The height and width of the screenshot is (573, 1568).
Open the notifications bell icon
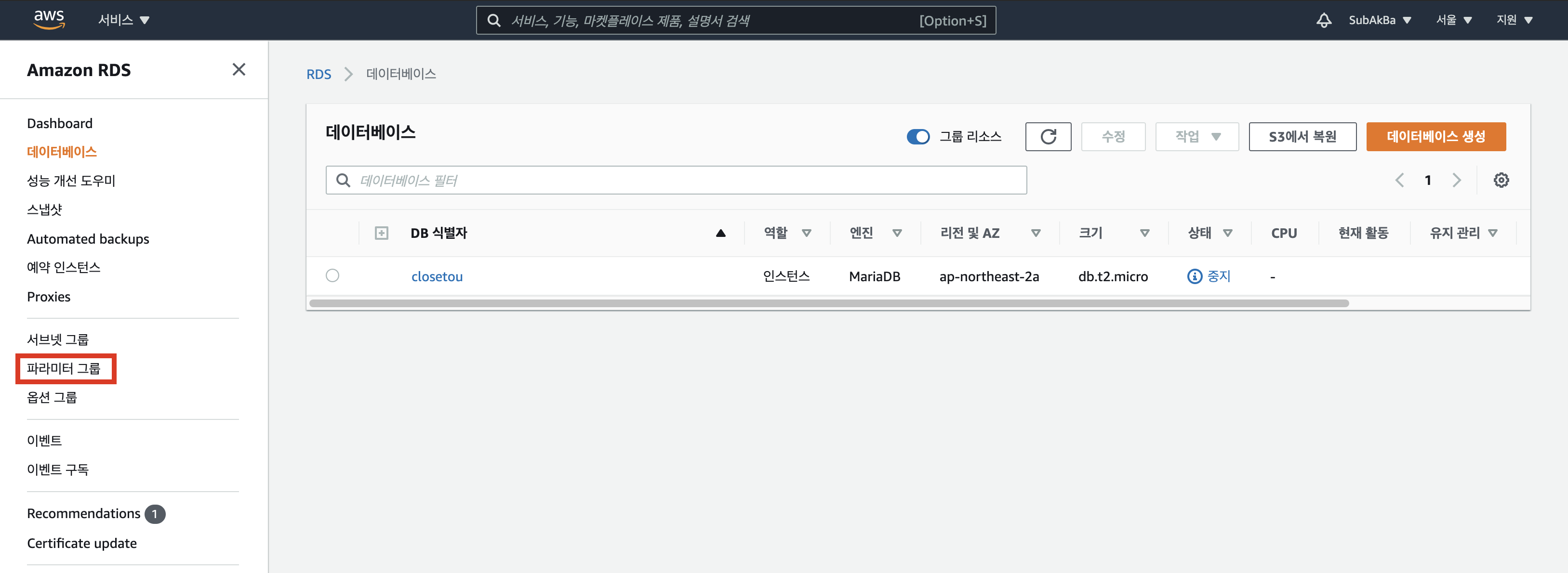point(1323,20)
